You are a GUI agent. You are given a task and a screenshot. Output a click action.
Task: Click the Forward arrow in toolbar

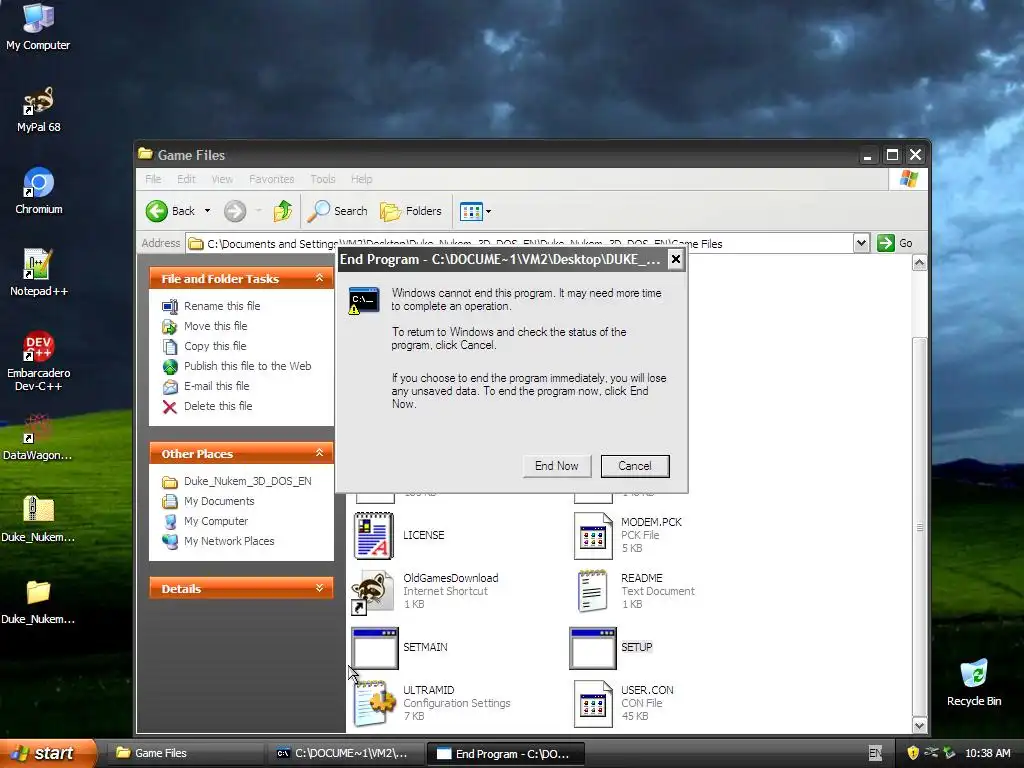[x=235, y=211]
